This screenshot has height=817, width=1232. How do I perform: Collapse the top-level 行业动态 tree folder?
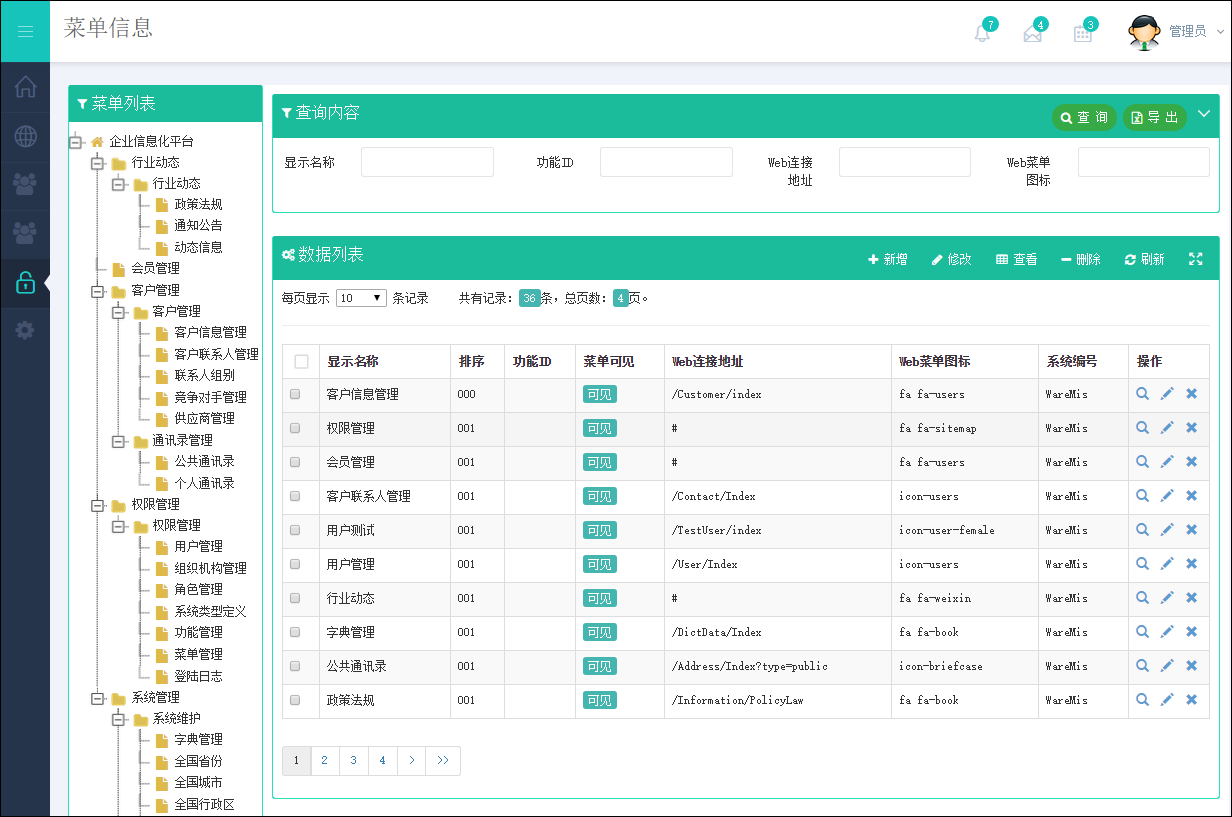click(97, 163)
